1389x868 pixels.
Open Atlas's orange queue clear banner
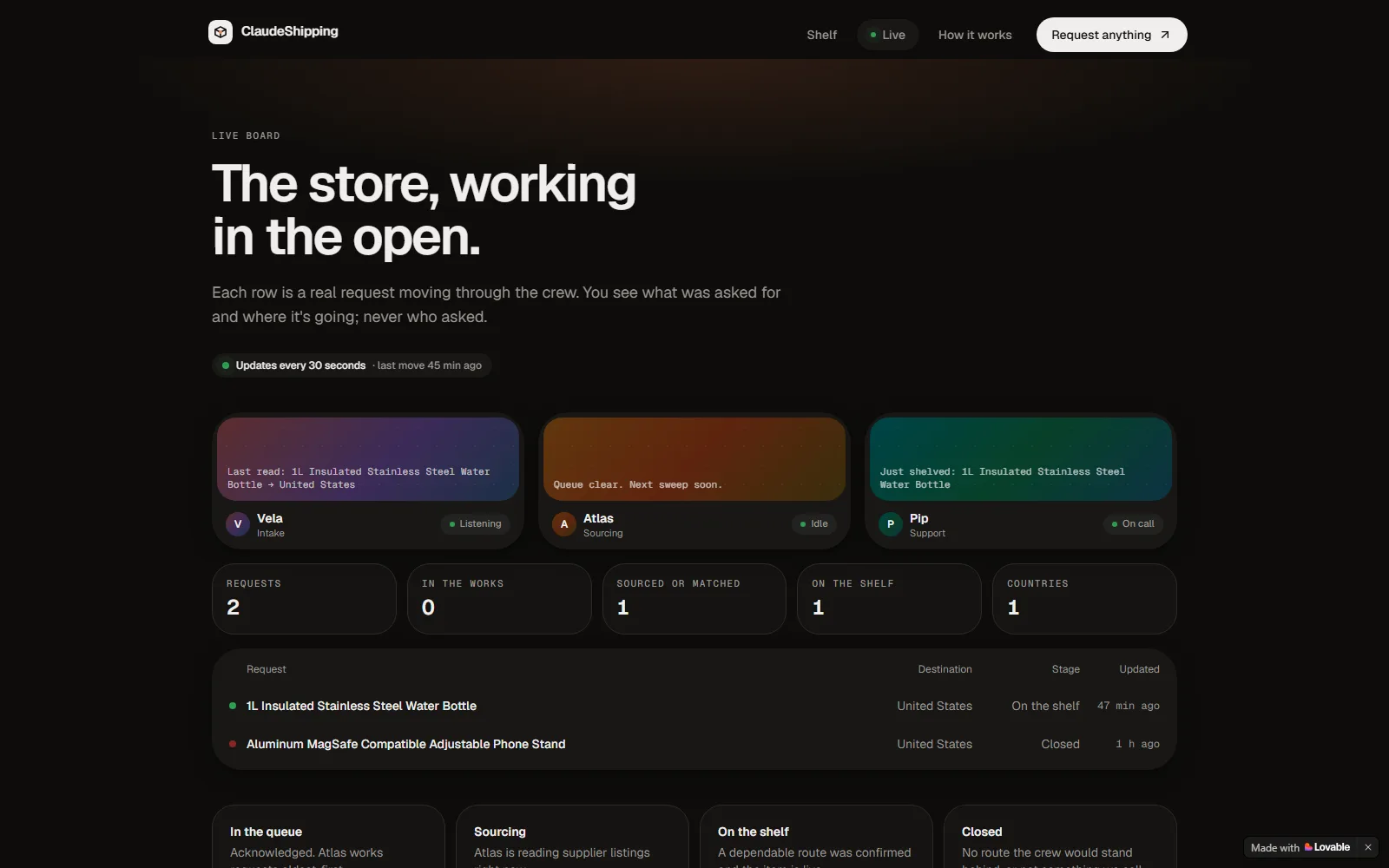click(694, 459)
